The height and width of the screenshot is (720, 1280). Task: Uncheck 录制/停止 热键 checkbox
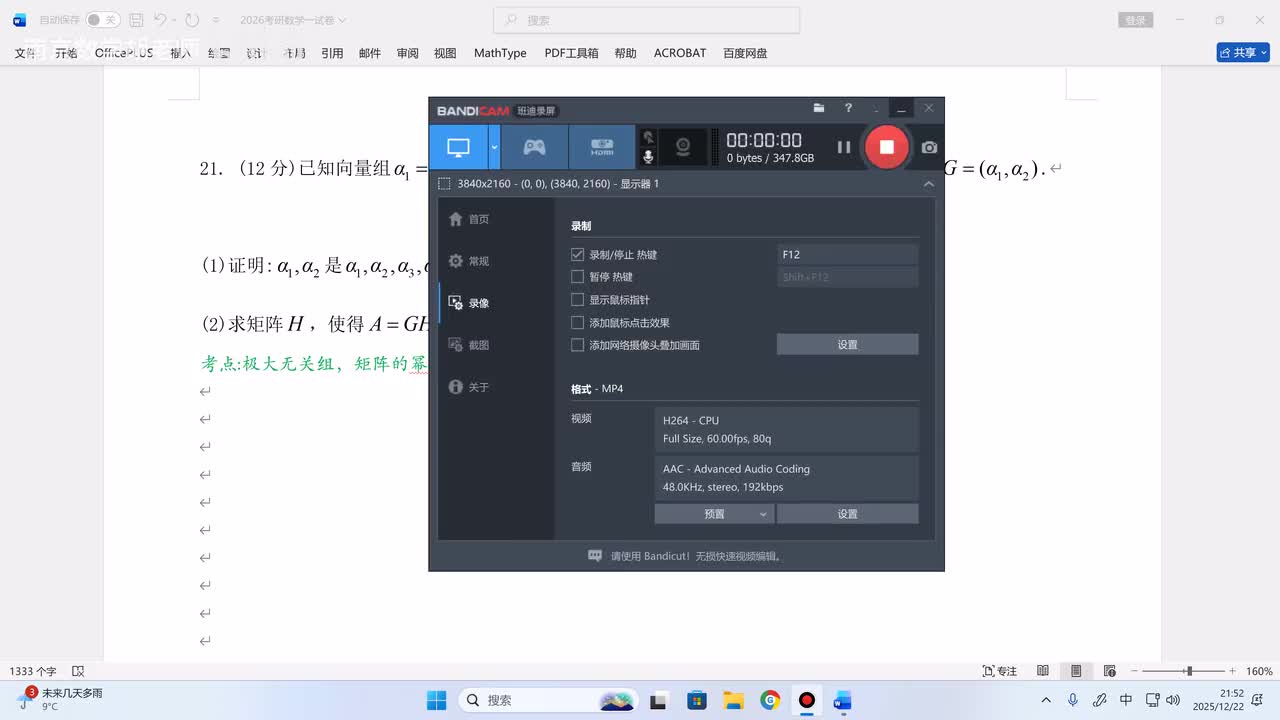pos(577,255)
